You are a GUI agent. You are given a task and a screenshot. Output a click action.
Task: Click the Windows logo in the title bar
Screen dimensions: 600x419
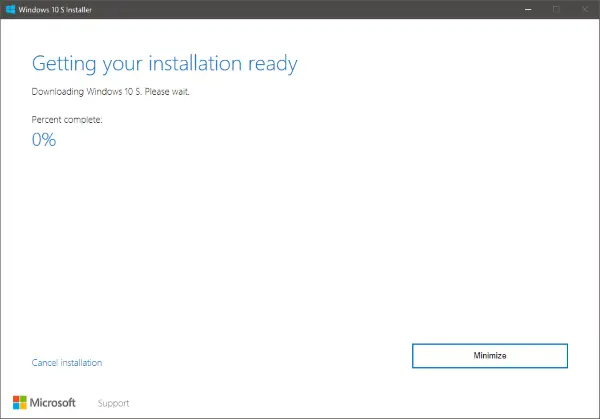[10, 9]
